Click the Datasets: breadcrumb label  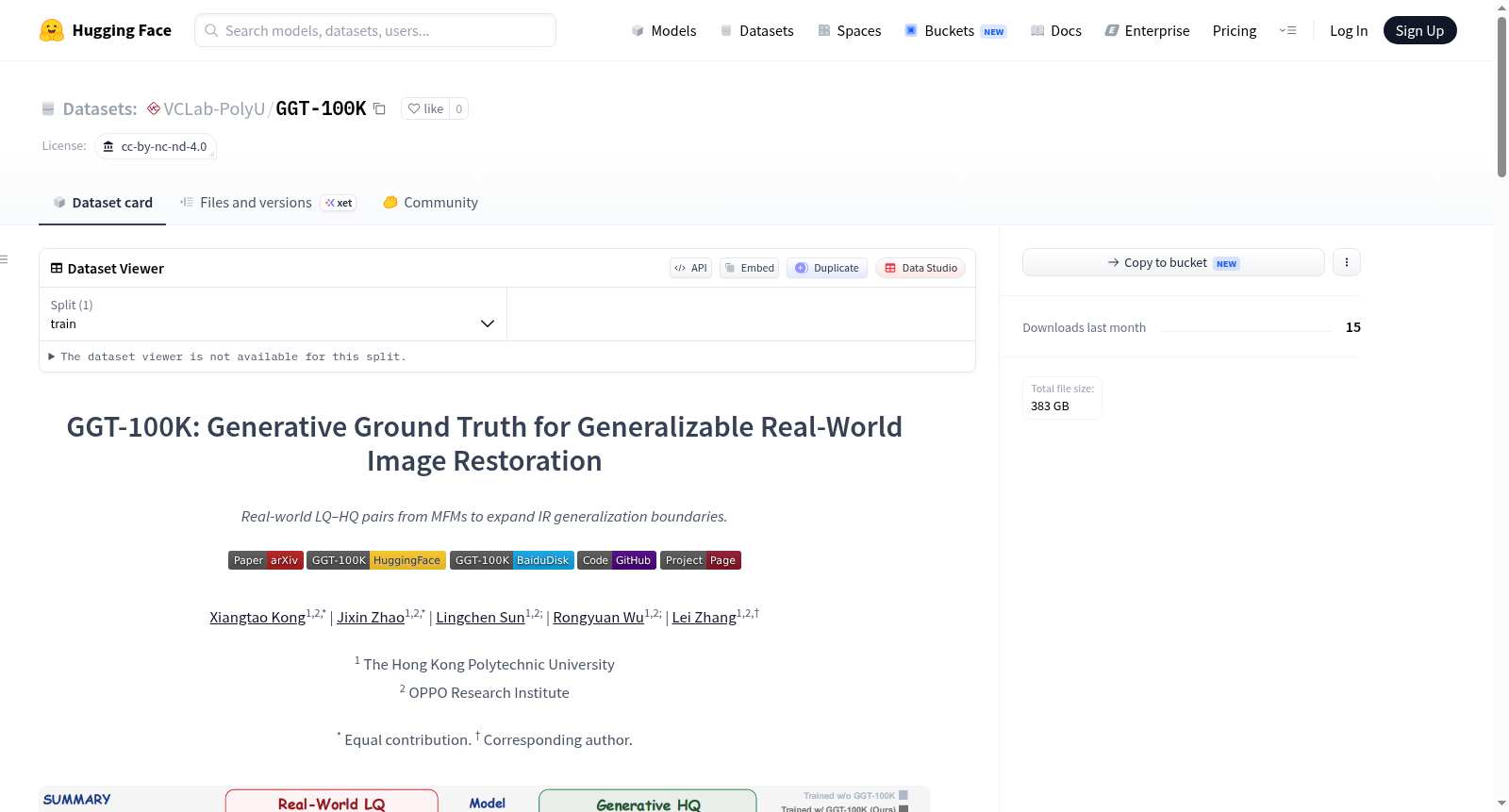[100, 108]
